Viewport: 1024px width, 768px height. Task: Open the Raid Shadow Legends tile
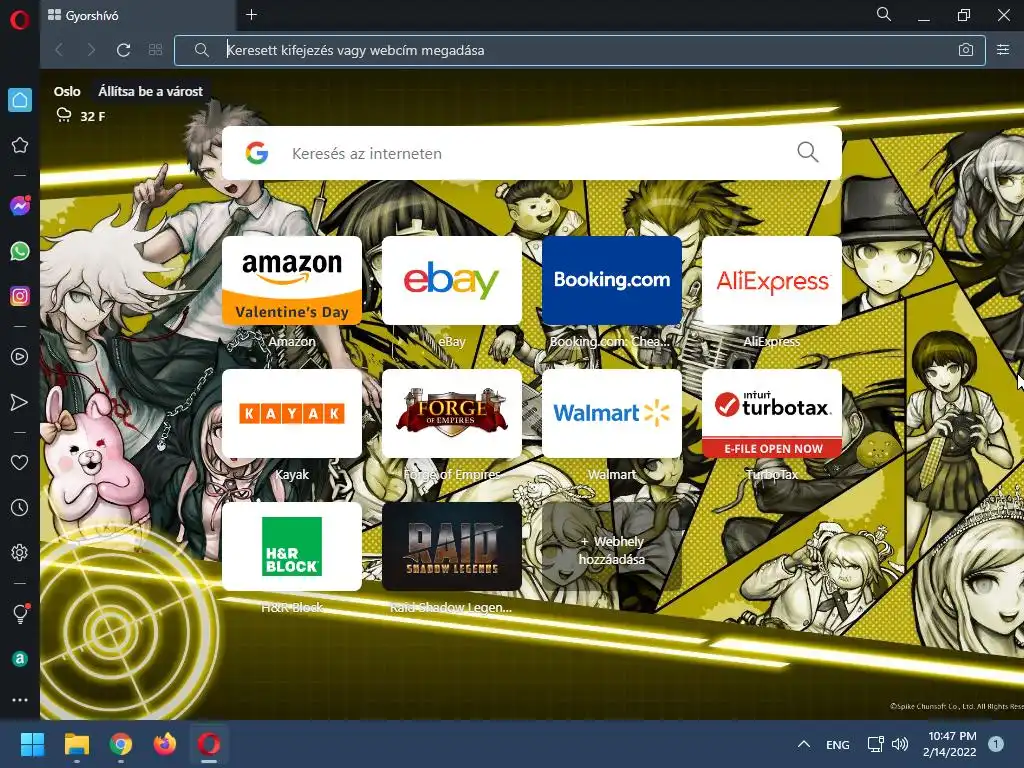(x=452, y=546)
